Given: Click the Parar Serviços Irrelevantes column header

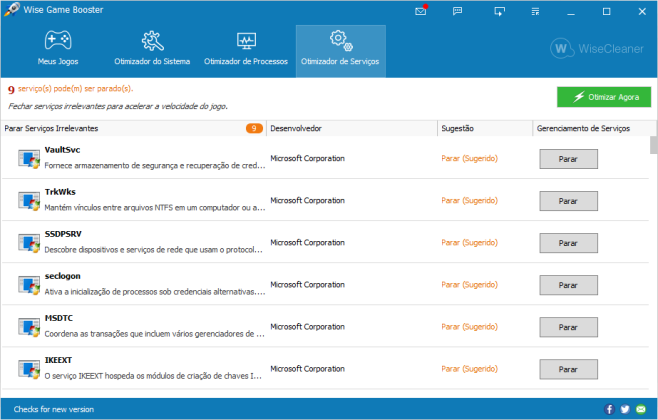Looking at the screenshot, I should click(x=133, y=128).
